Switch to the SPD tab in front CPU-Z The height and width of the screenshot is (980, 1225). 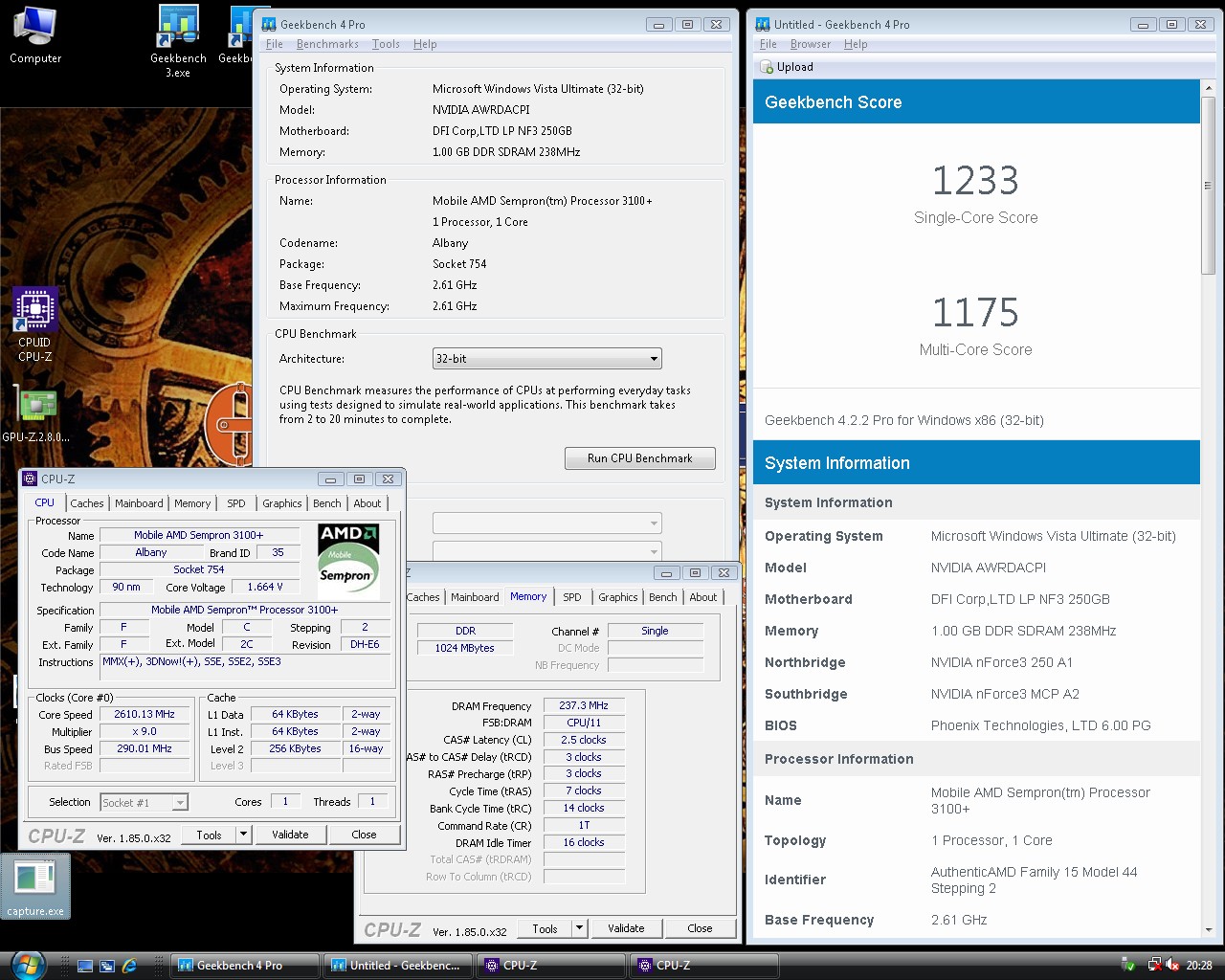click(236, 503)
